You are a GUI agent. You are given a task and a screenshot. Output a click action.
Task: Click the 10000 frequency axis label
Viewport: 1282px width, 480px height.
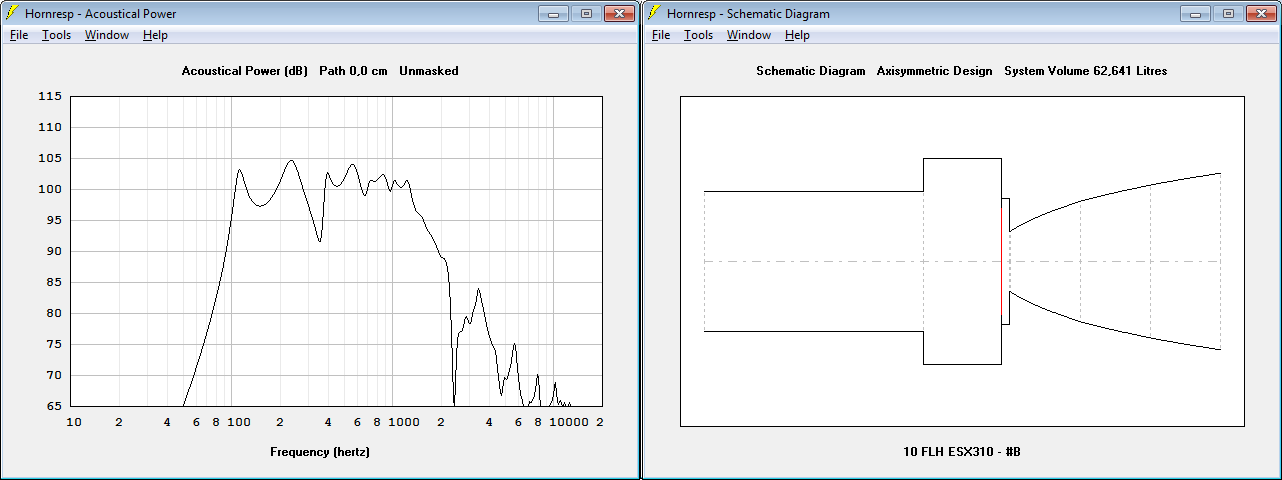[x=570, y=422]
